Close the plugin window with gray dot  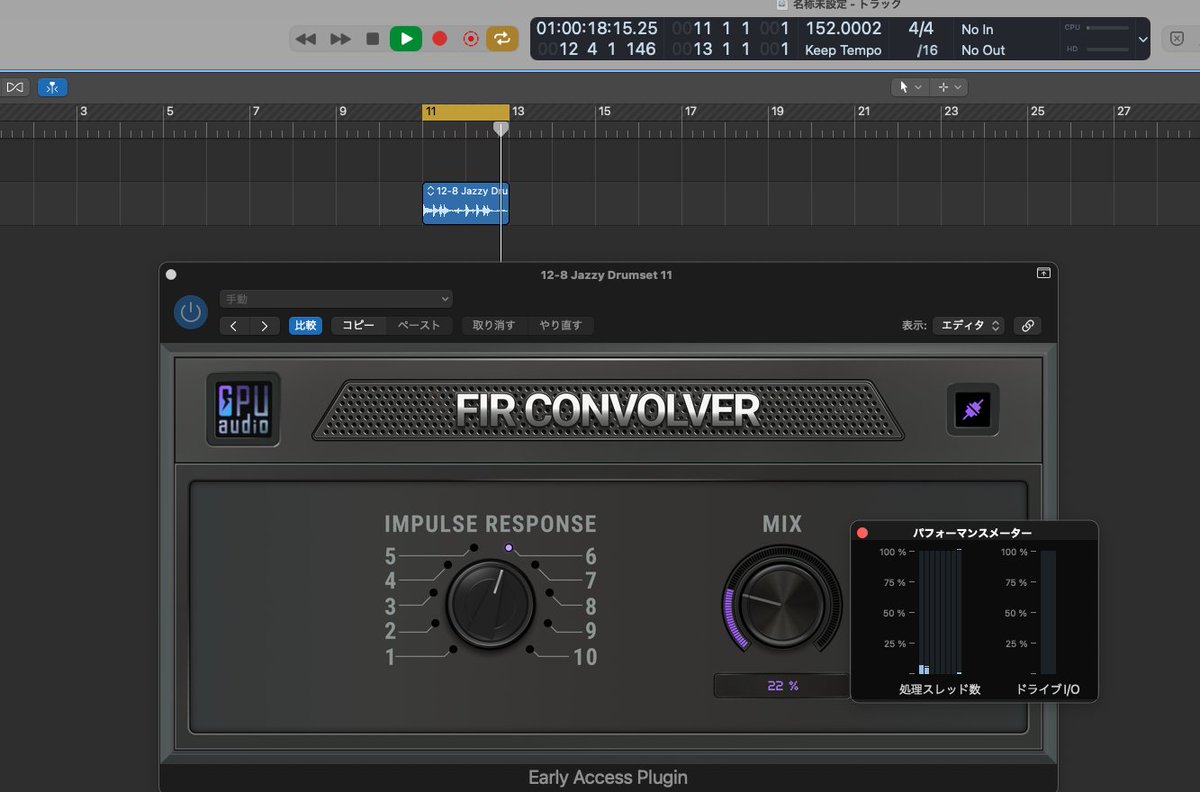point(171,274)
